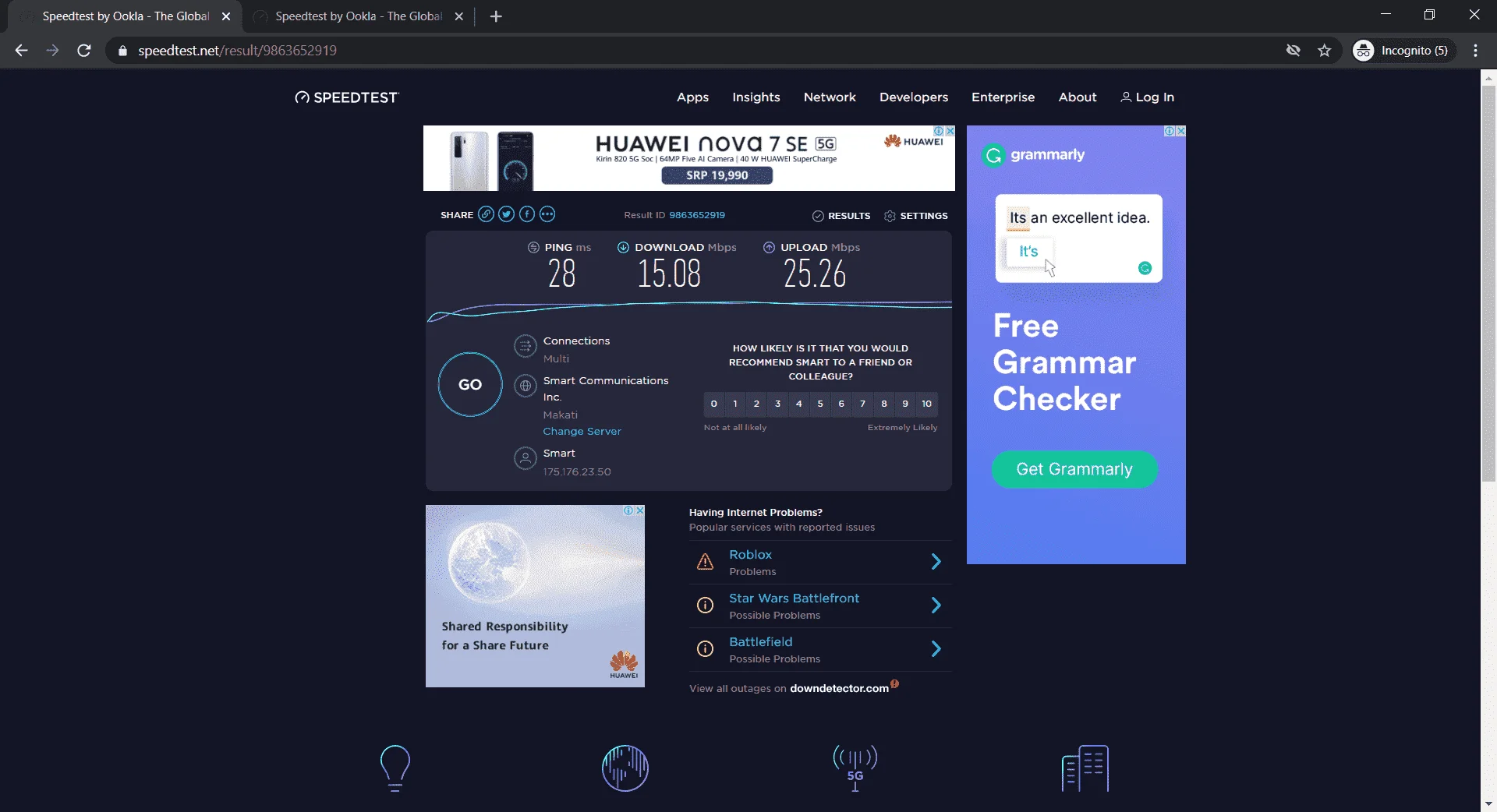This screenshot has height=812, width=1497.
Task: Rate recommendation score 6
Action: 841,404
